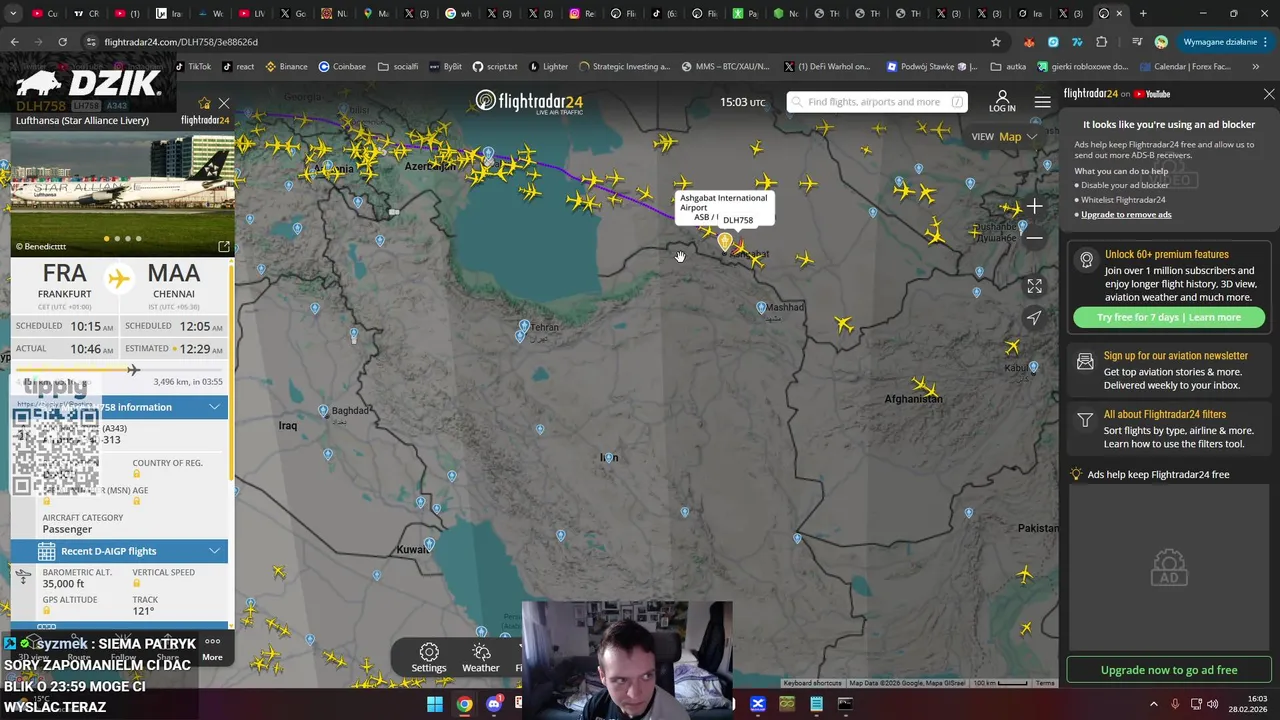Open the Binance bookmark
1280x720 pixels.
click(x=286, y=67)
